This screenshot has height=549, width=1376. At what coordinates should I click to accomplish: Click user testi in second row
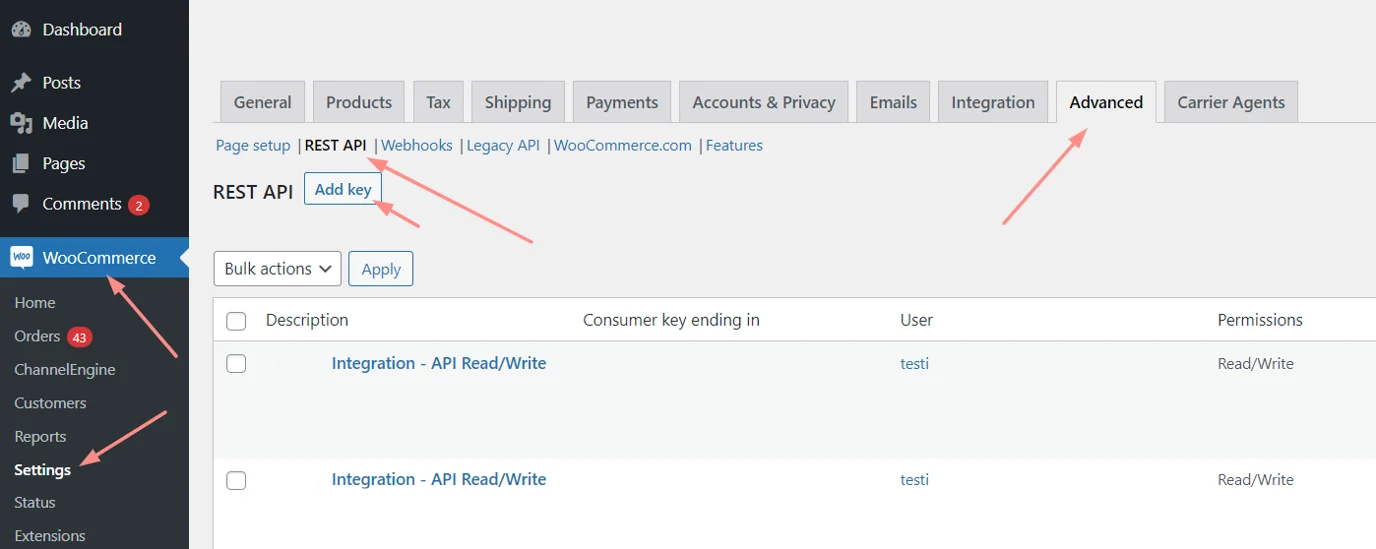click(x=914, y=480)
